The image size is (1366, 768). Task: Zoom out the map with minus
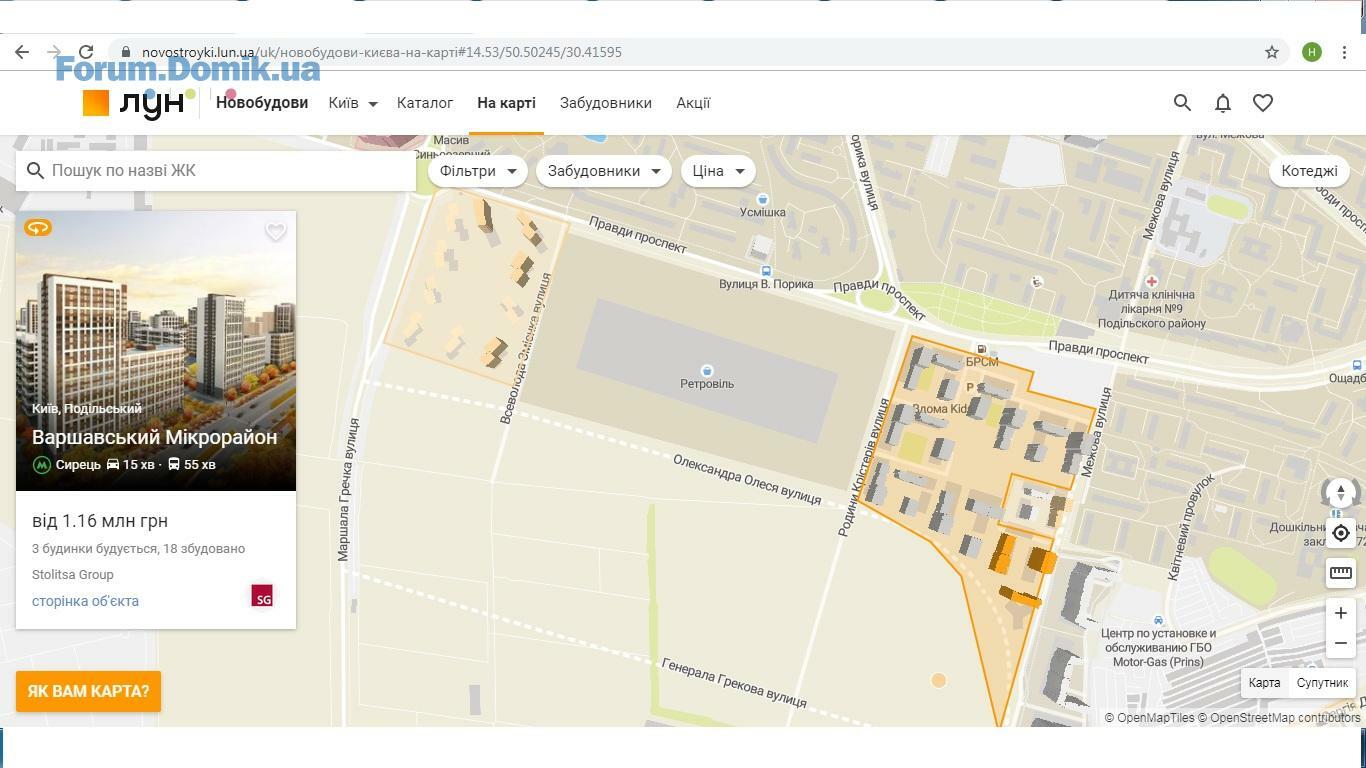click(1341, 643)
